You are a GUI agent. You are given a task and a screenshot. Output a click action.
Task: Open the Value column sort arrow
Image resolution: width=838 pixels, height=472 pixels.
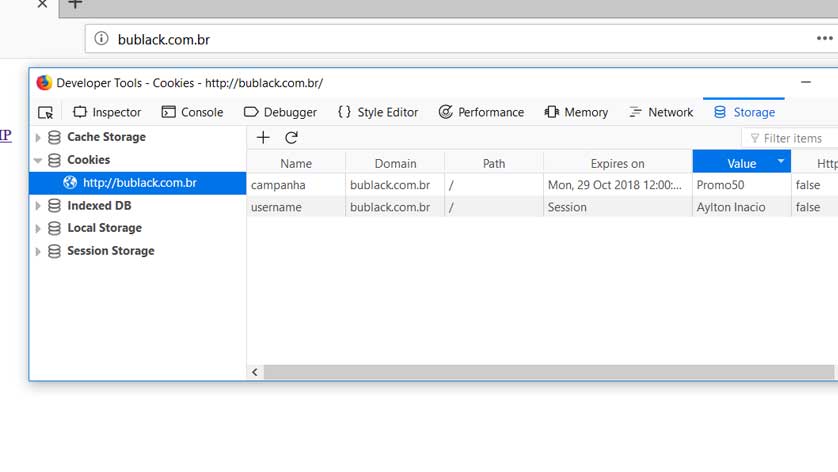pyautogui.click(x=781, y=161)
